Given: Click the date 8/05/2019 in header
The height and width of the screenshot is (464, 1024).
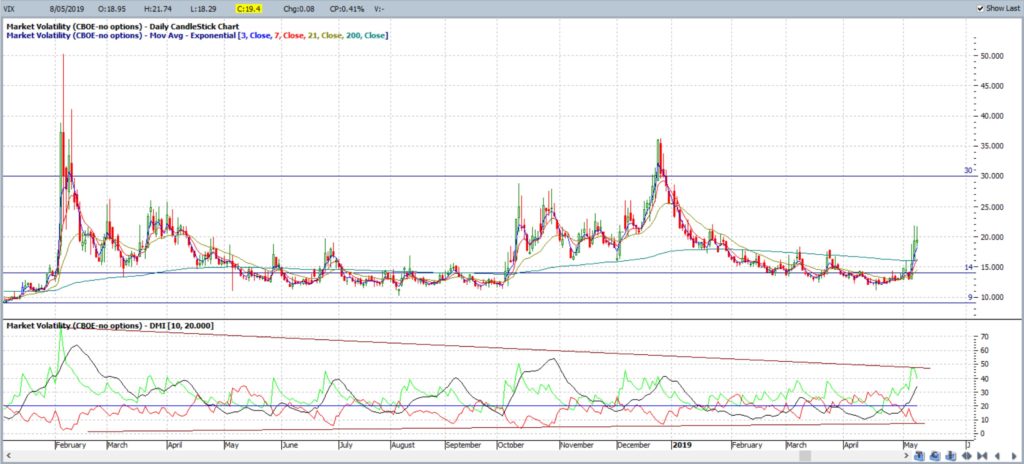Looking at the screenshot, I should [x=67, y=8].
